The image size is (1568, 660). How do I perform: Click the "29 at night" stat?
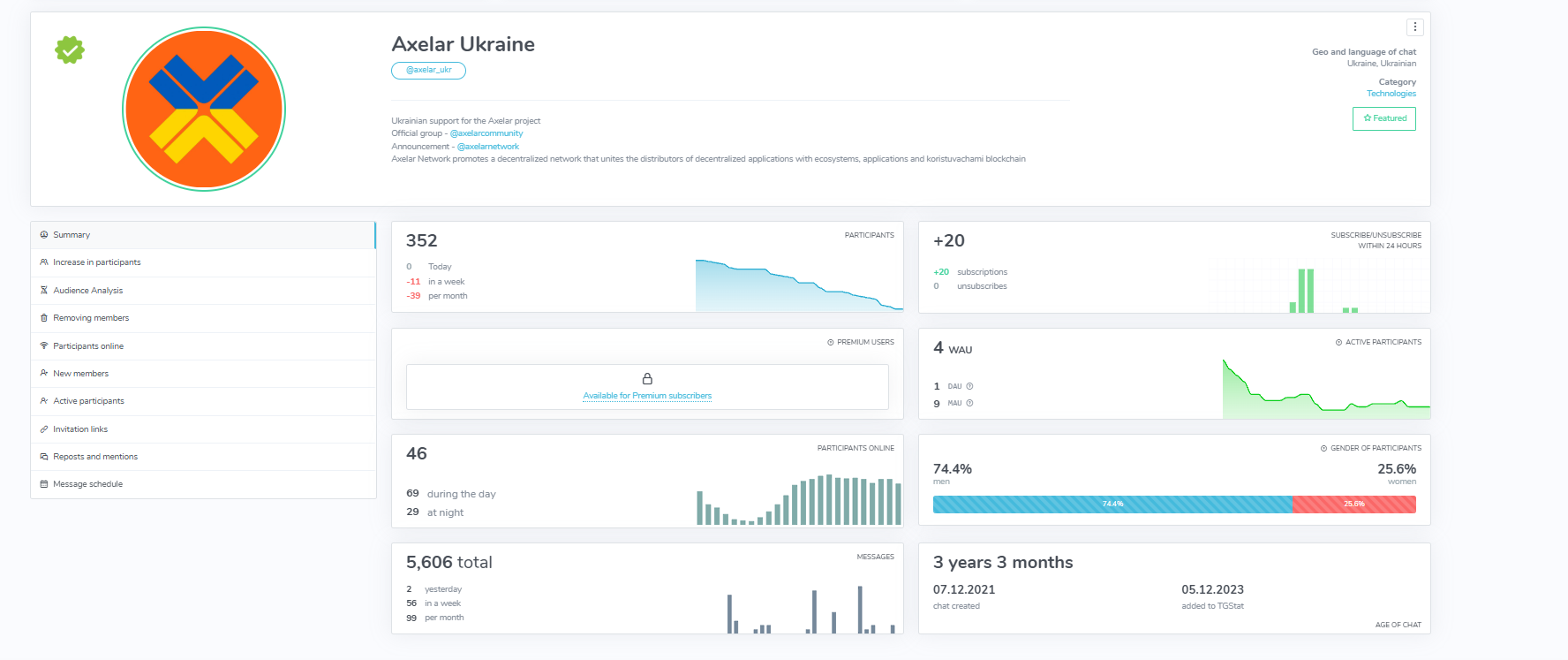(435, 512)
